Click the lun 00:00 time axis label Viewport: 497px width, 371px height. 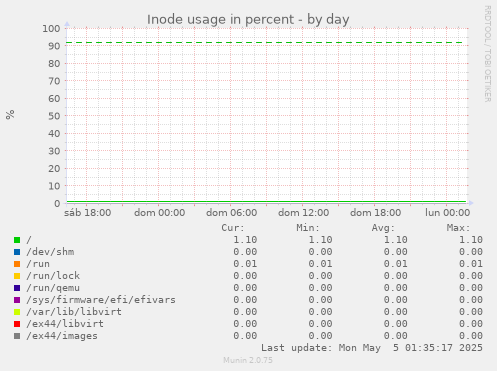coord(447,213)
